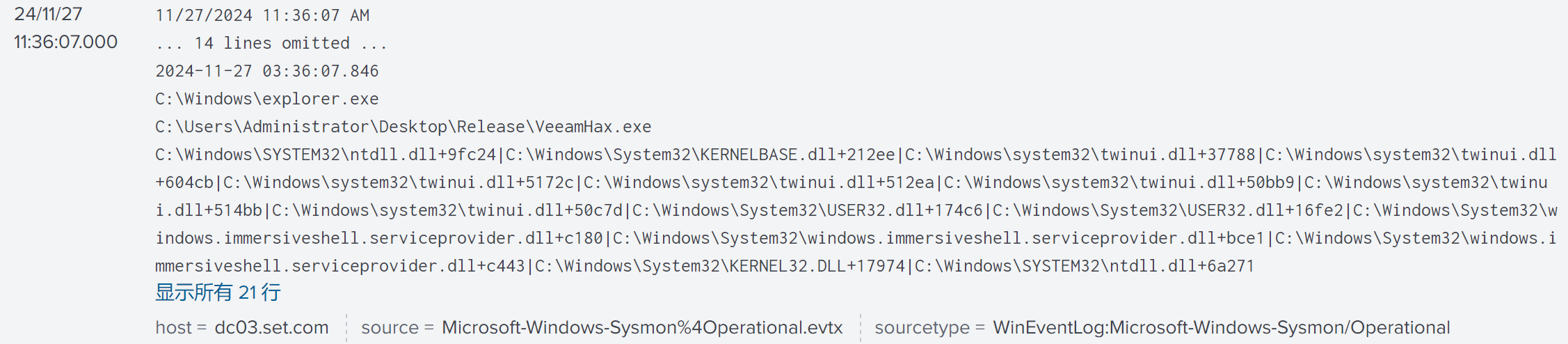1568x344 pixels.
Task: Click the C:\Windows\explorer.exe path
Action: click(x=266, y=99)
